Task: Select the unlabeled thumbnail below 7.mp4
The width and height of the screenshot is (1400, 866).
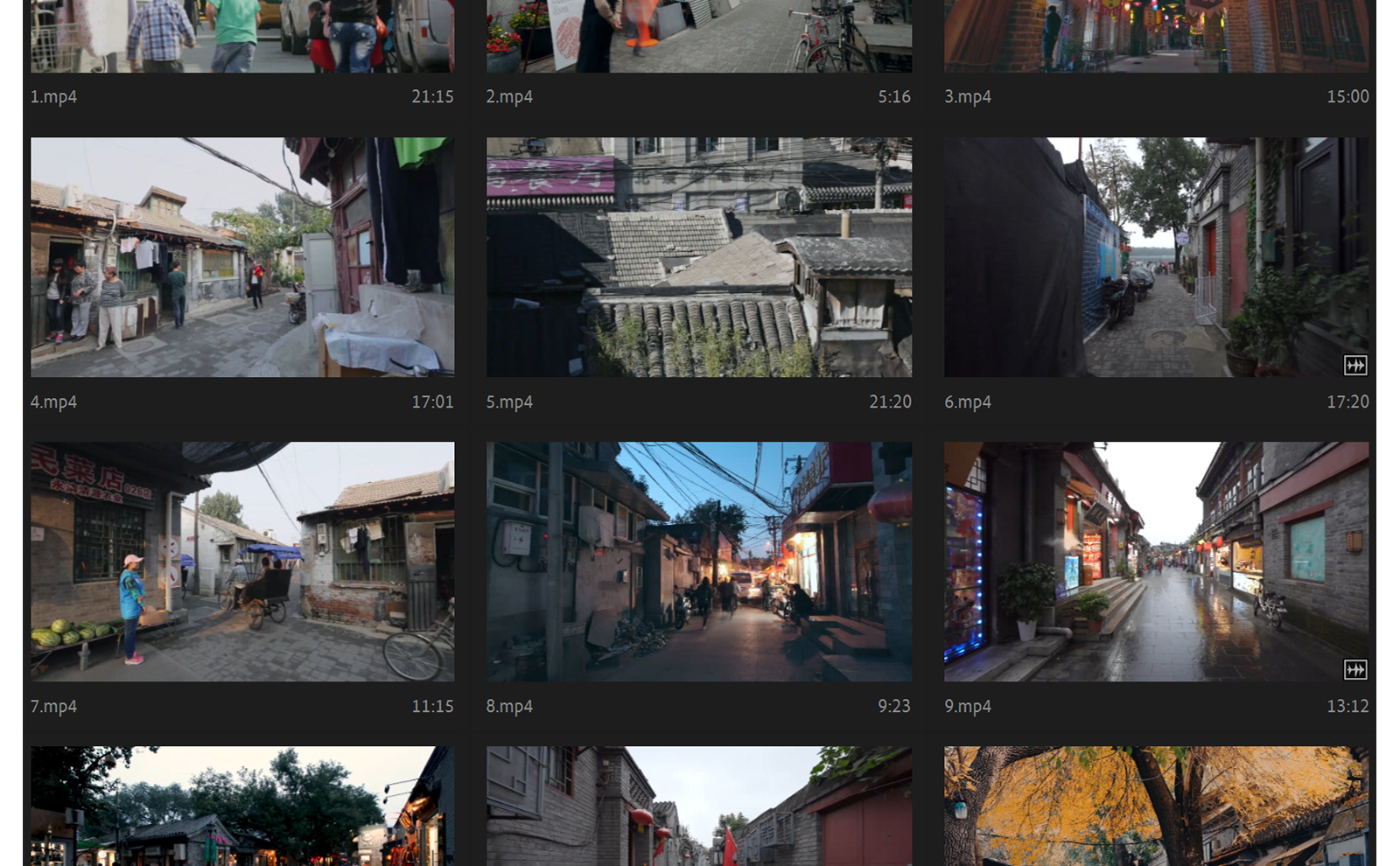Action: [242, 806]
